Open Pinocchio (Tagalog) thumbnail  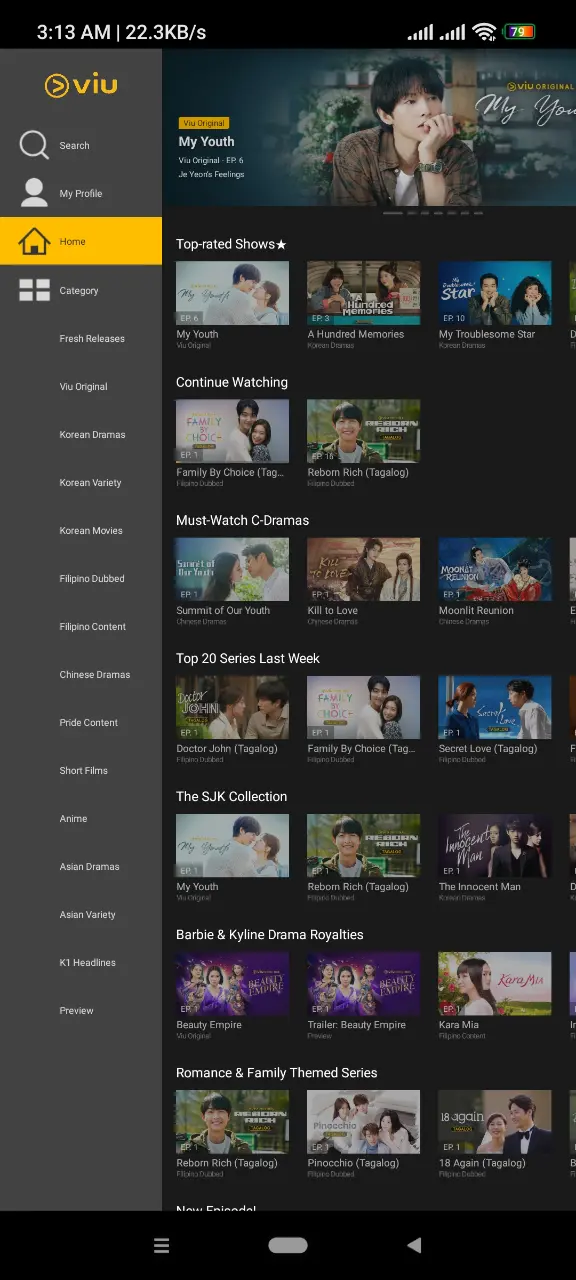click(363, 1121)
